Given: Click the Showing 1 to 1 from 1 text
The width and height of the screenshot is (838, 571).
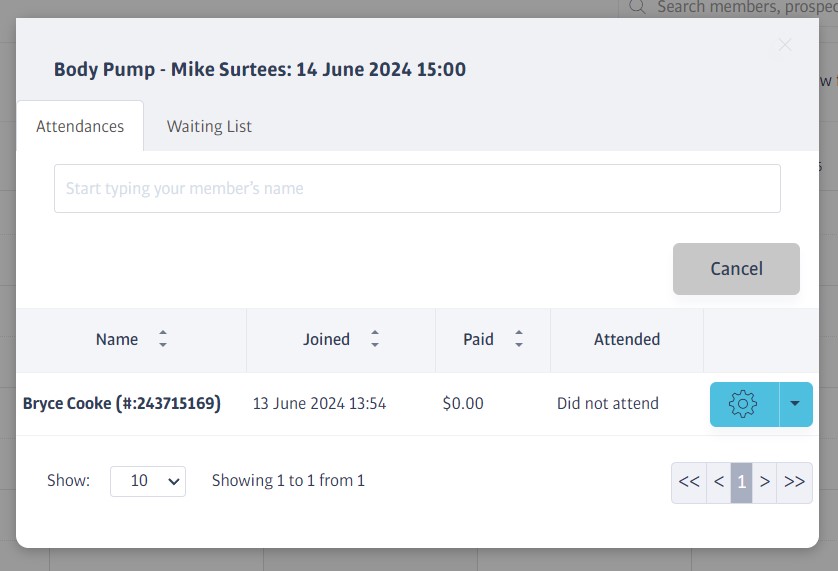Looking at the screenshot, I should pos(288,480).
